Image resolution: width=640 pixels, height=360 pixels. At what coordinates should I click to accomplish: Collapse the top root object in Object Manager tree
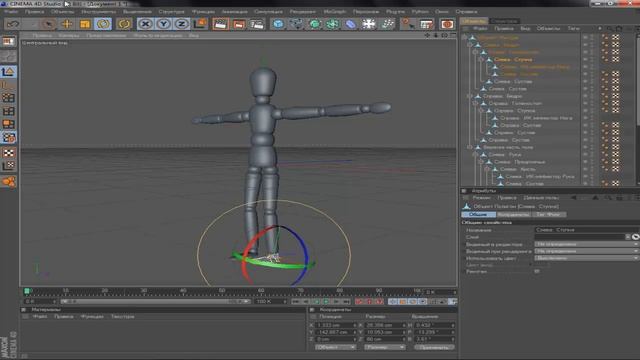[x=465, y=38]
